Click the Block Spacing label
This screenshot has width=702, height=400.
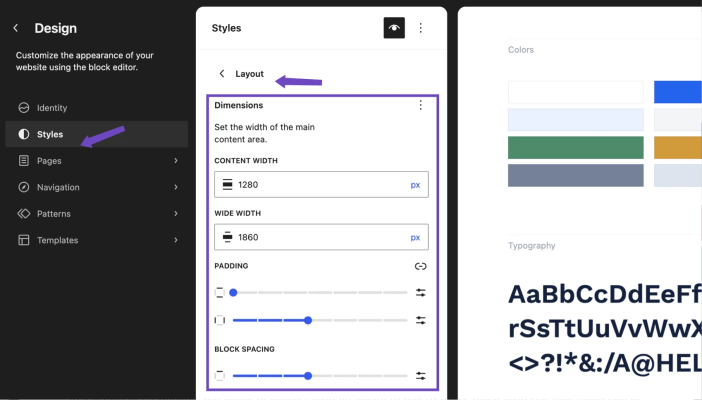pos(244,349)
